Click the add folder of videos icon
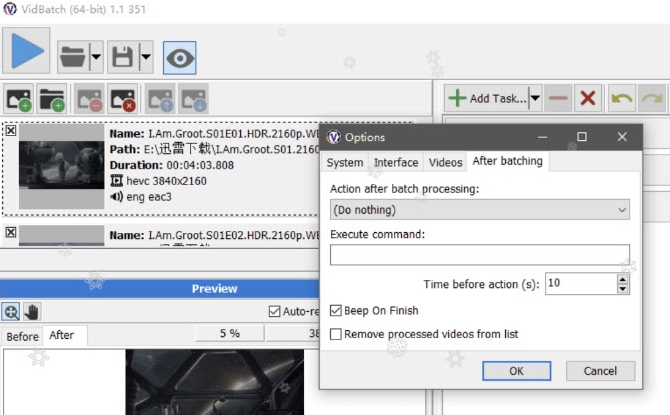The width and height of the screenshot is (670, 415). [51, 100]
